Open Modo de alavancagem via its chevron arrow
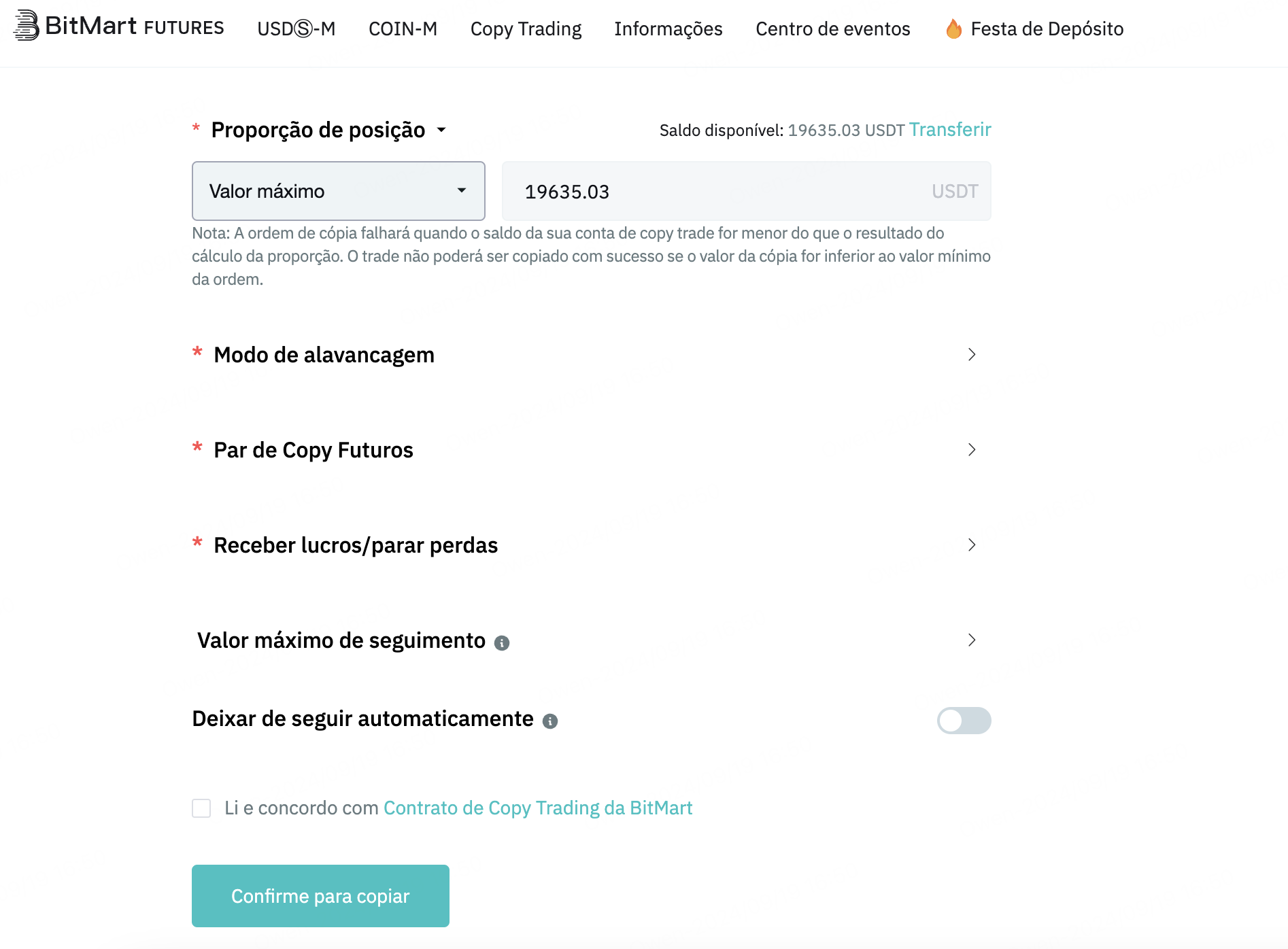The height and width of the screenshot is (949, 1288). point(972,354)
